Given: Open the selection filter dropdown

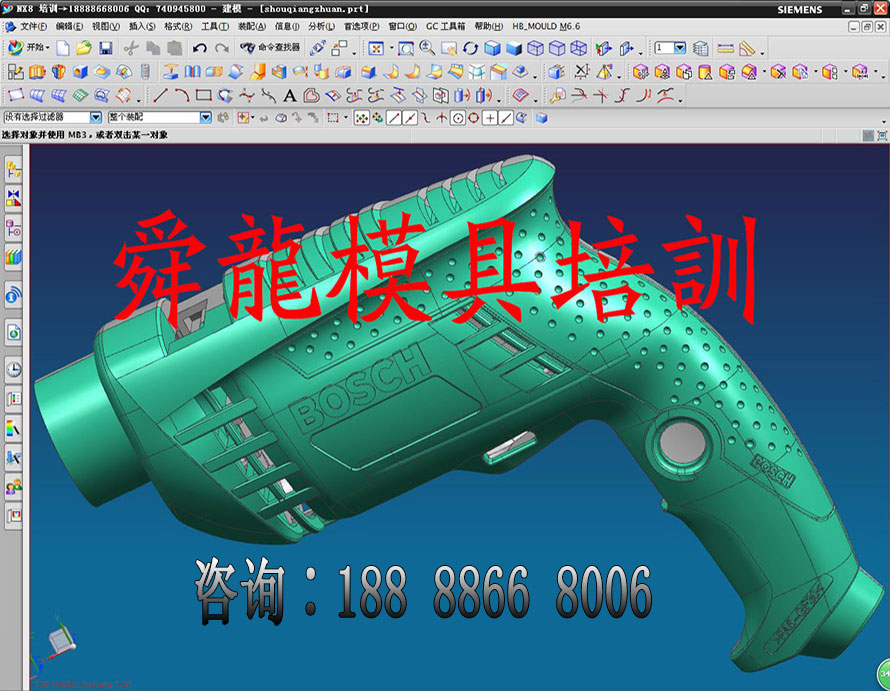Looking at the screenshot, I should pyautogui.click(x=96, y=117).
